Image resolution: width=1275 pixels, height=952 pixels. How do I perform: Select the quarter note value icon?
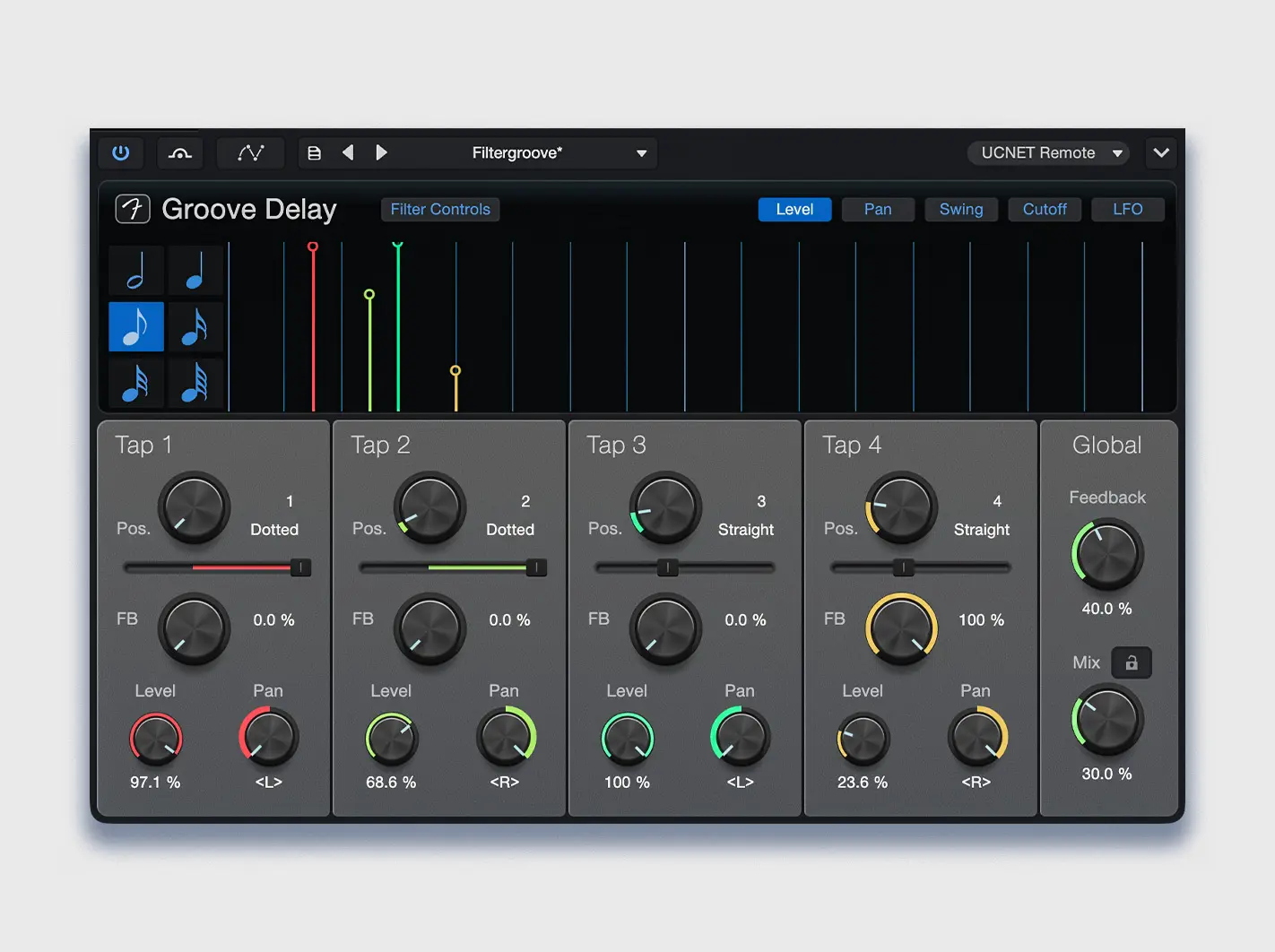tap(195, 271)
